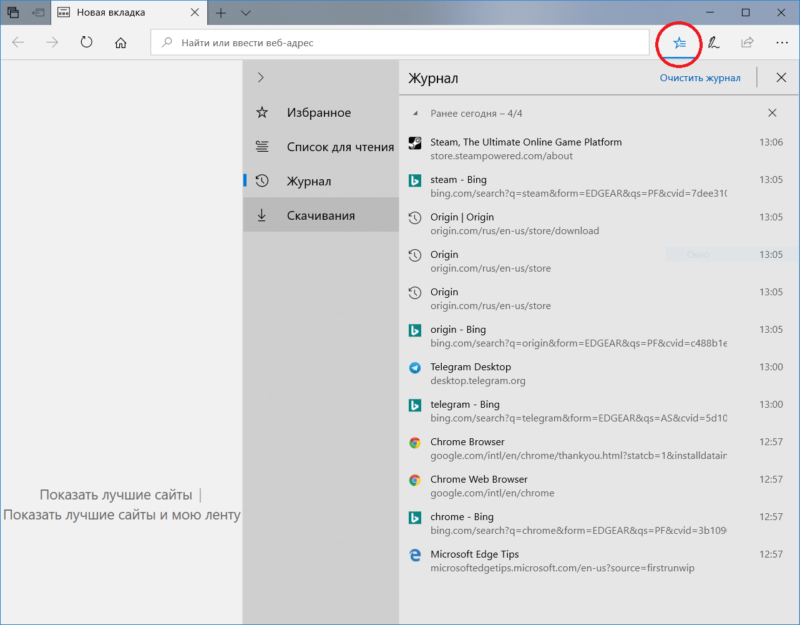Click Bing favicon beside chrome - Bing

pos(415,517)
